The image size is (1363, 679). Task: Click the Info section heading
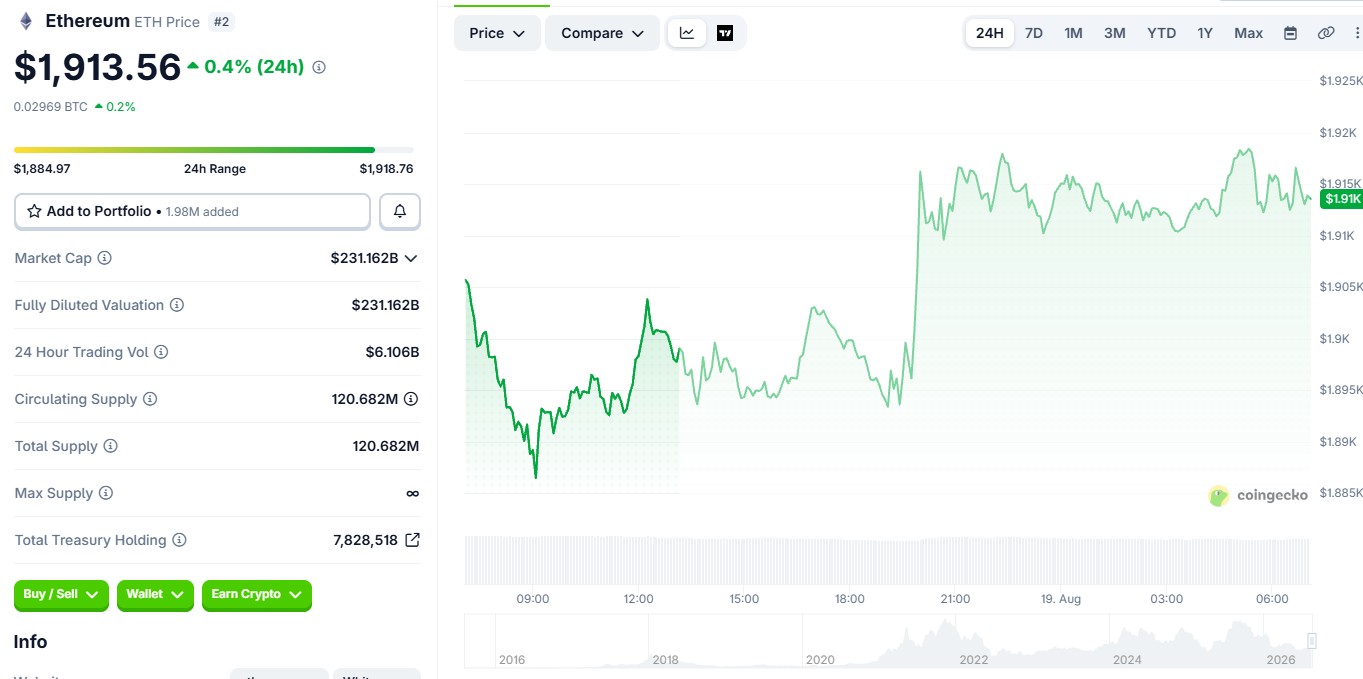30,642
